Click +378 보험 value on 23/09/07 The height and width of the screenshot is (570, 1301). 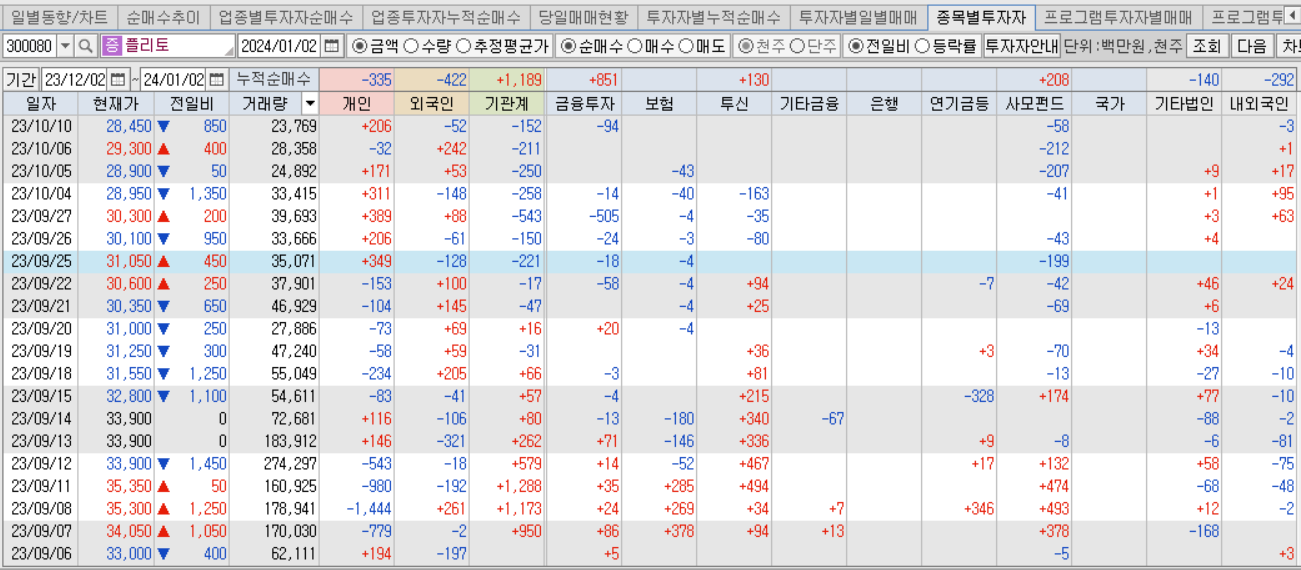(677, 532)
